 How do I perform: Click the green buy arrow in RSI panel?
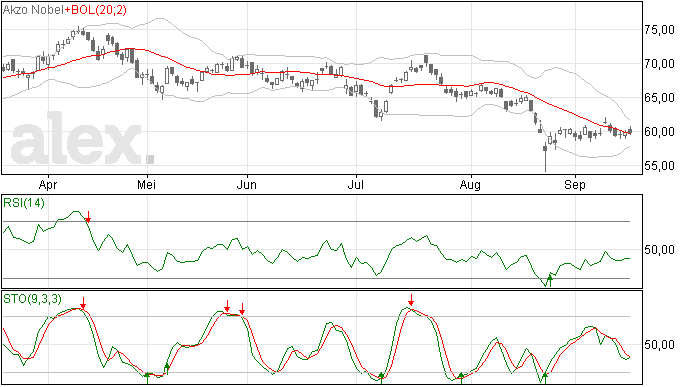pos(550,280)
